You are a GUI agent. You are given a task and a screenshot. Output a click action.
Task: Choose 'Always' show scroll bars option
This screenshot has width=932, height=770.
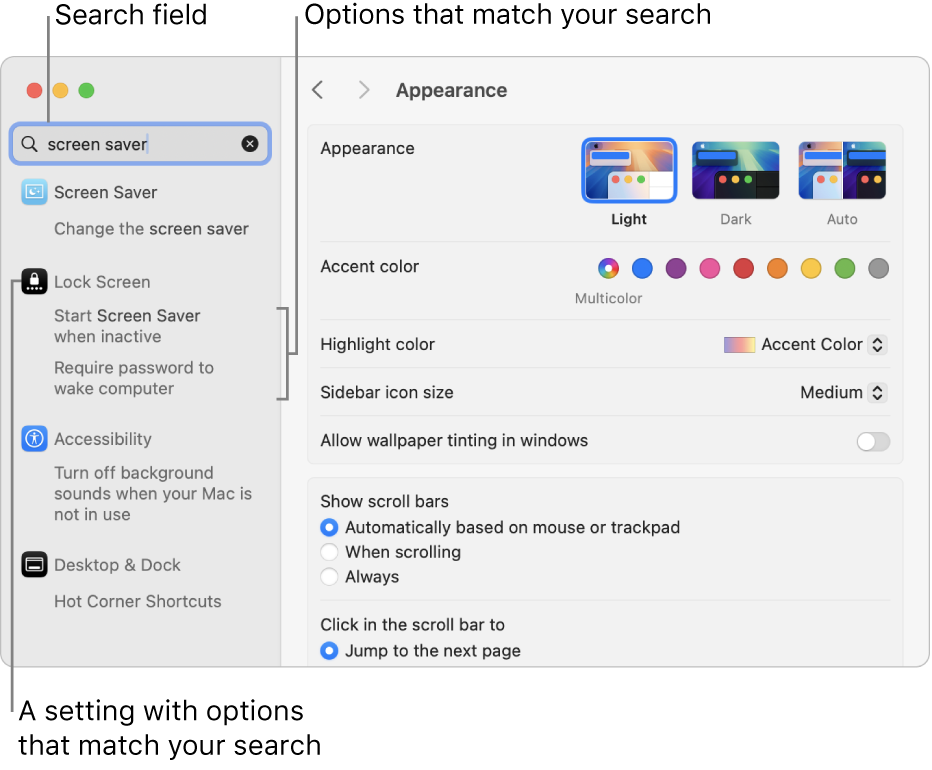coord(330,577)
